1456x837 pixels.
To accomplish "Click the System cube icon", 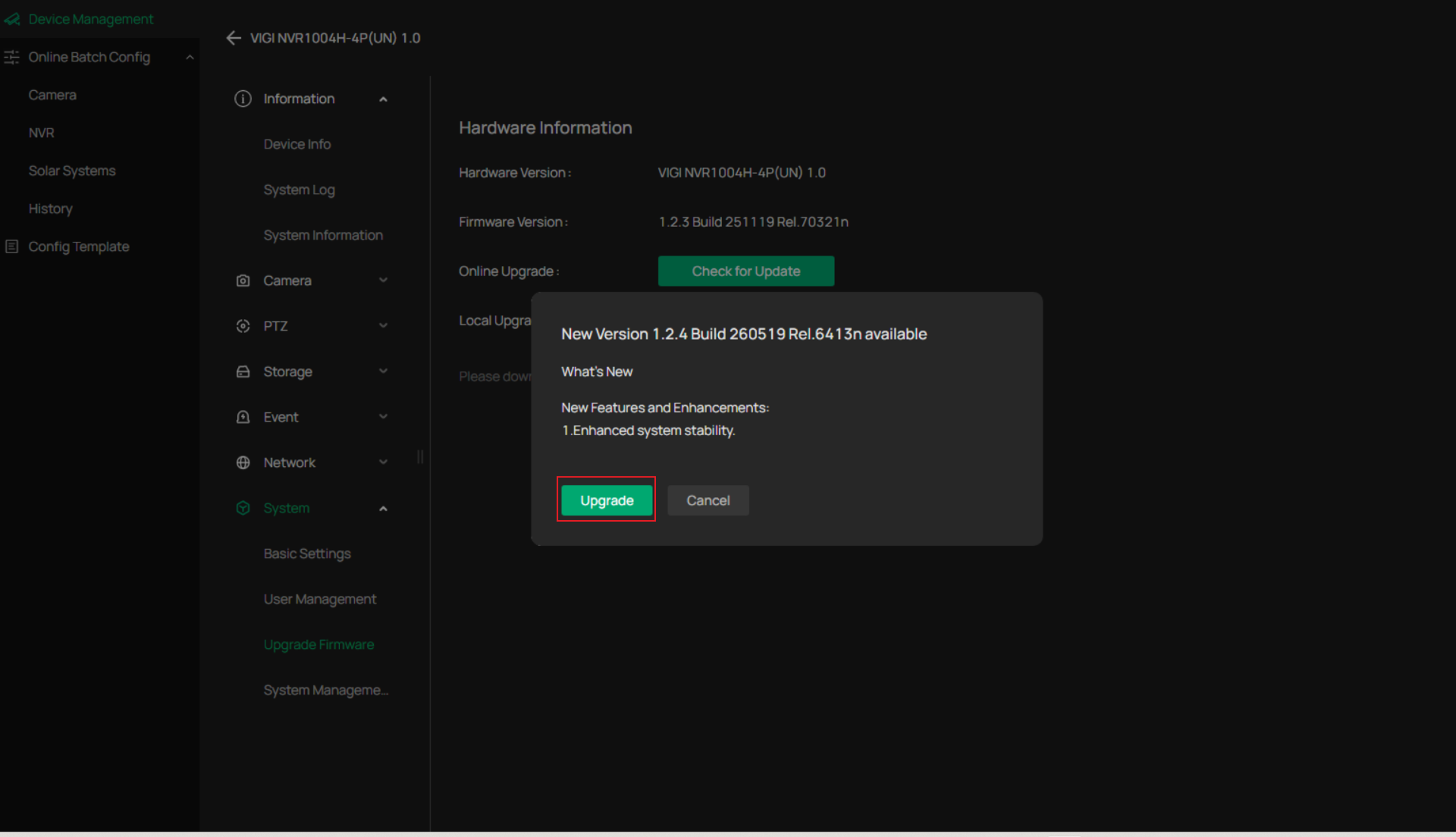I will (x=243, y=508).
